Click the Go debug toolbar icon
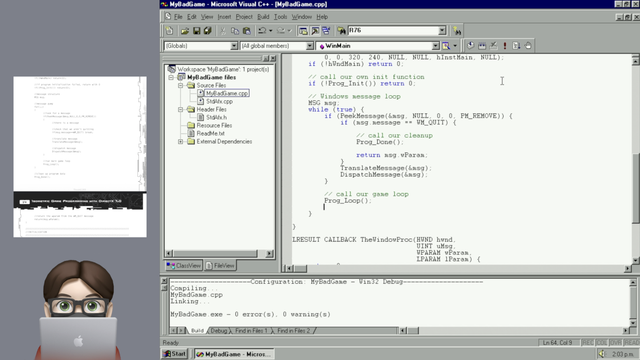 (x=516, y=46)
